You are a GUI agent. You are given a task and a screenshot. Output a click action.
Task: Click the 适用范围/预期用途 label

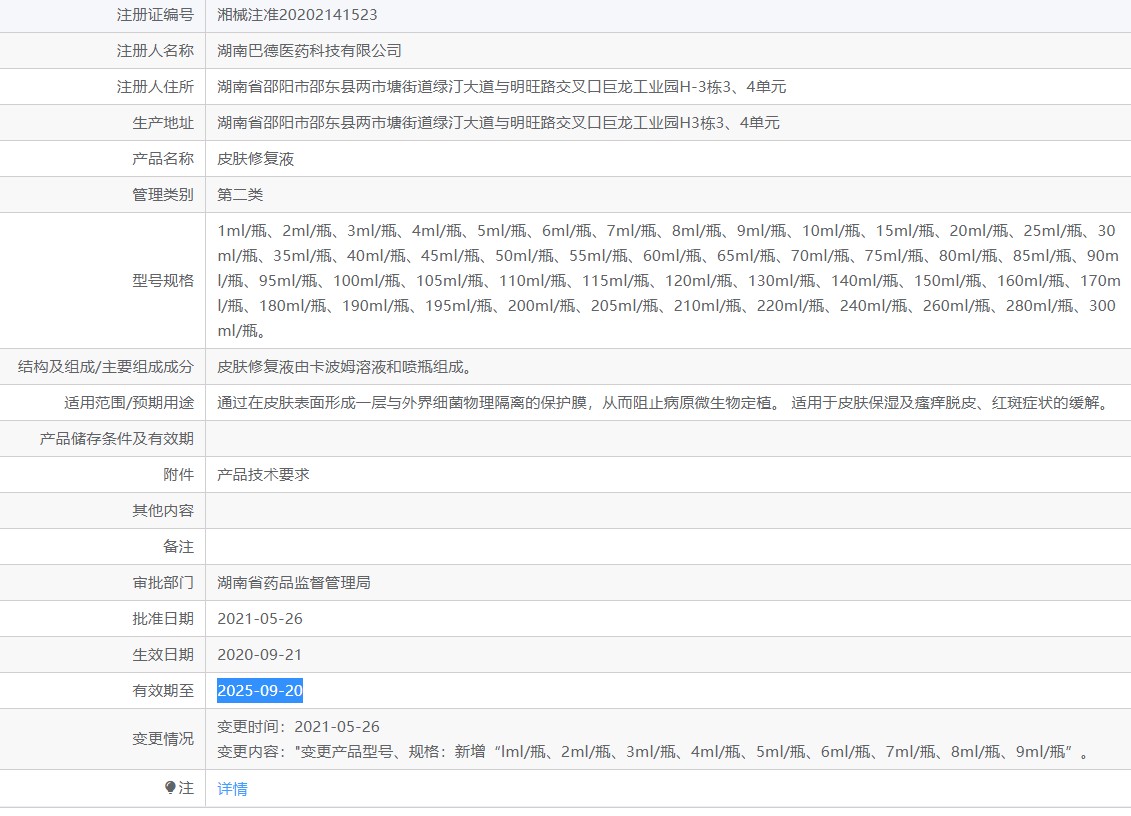(x=129, y=403)
